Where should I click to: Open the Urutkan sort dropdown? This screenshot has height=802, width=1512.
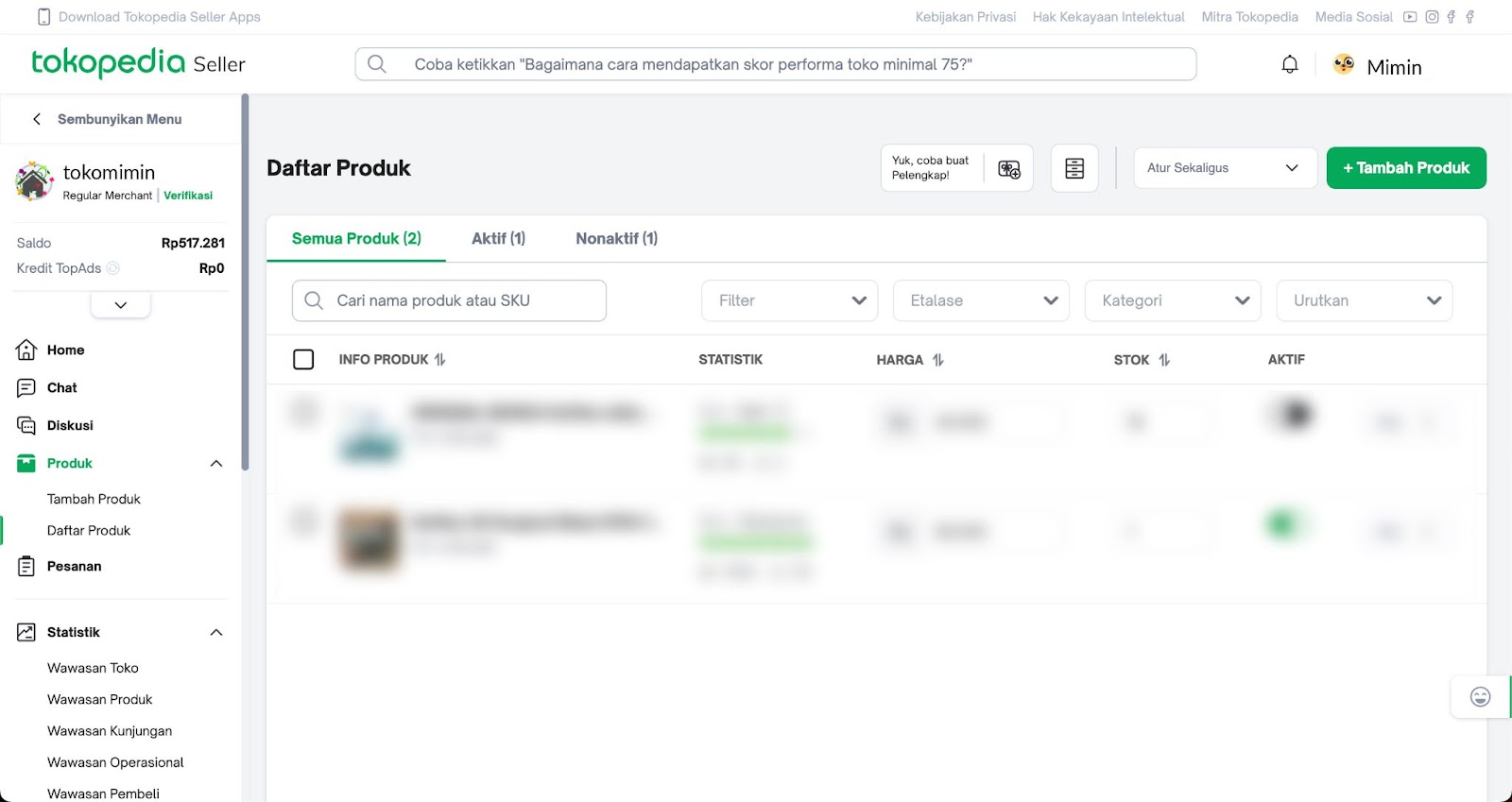pyautogui.click(x=1365, y=300)
